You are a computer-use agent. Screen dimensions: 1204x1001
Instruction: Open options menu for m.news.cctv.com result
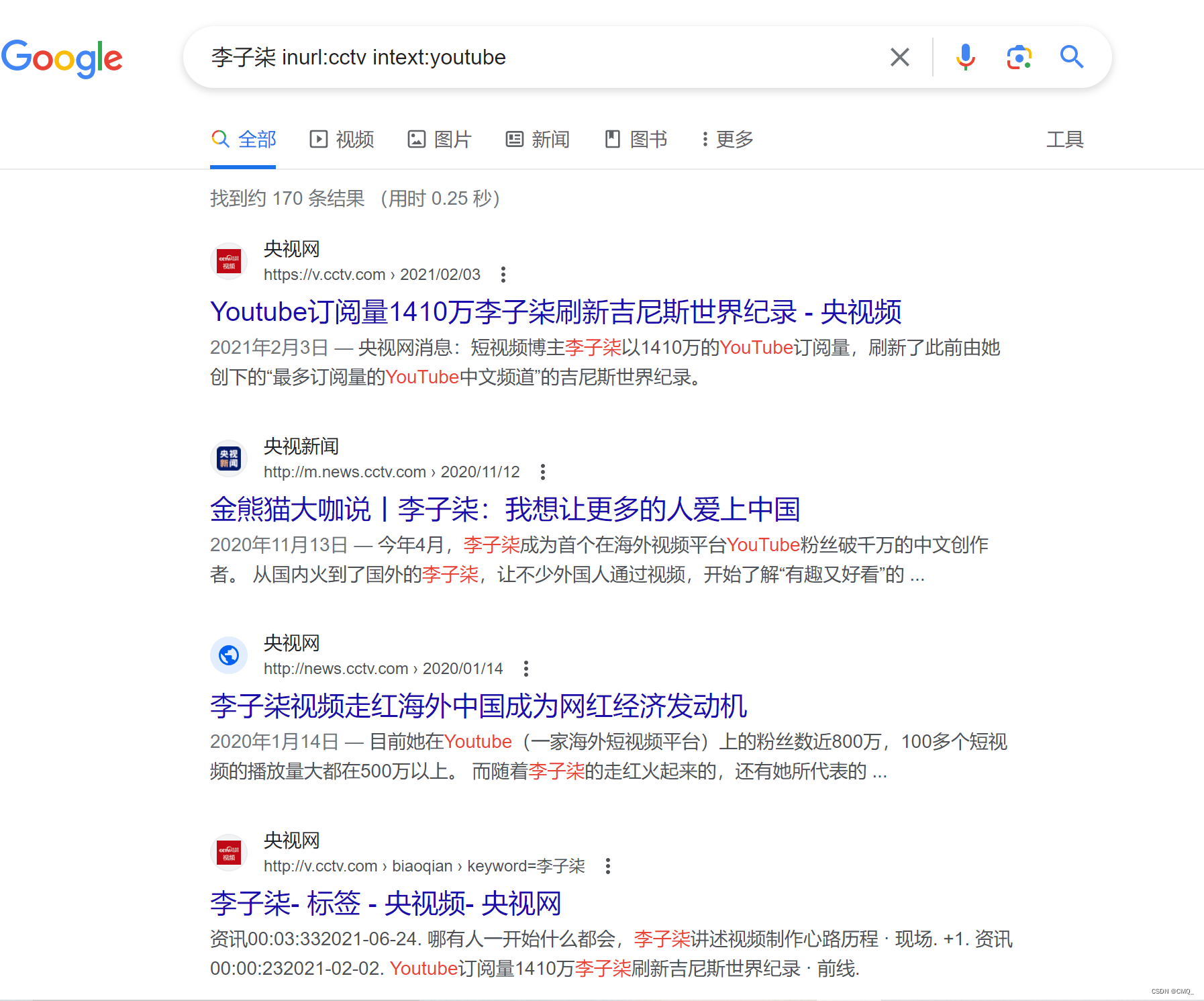542,472
